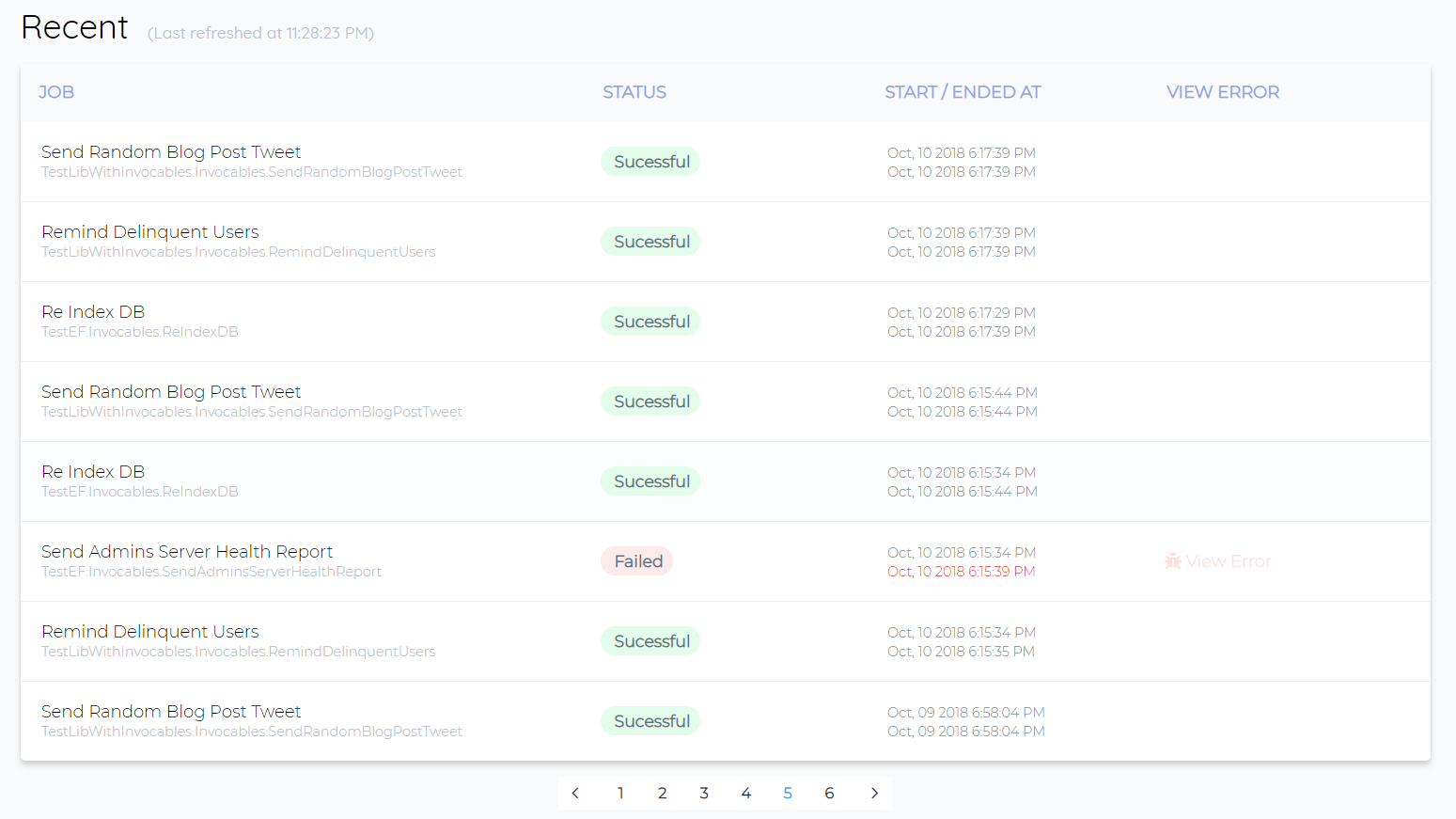1456x819 pixels.
Task: Click the red Oct, 10 2018 6:15:39 PM end time
Action: 962,572
